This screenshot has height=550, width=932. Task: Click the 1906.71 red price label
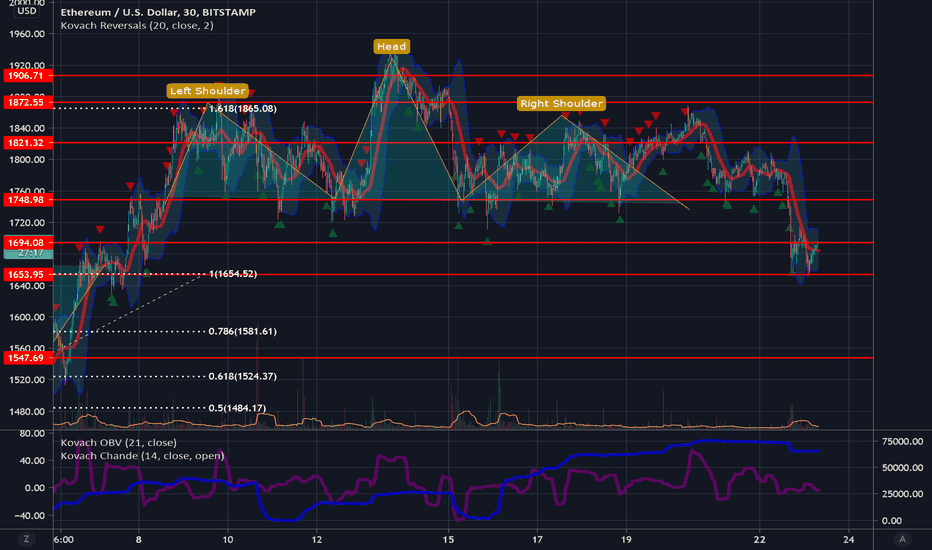27,76
